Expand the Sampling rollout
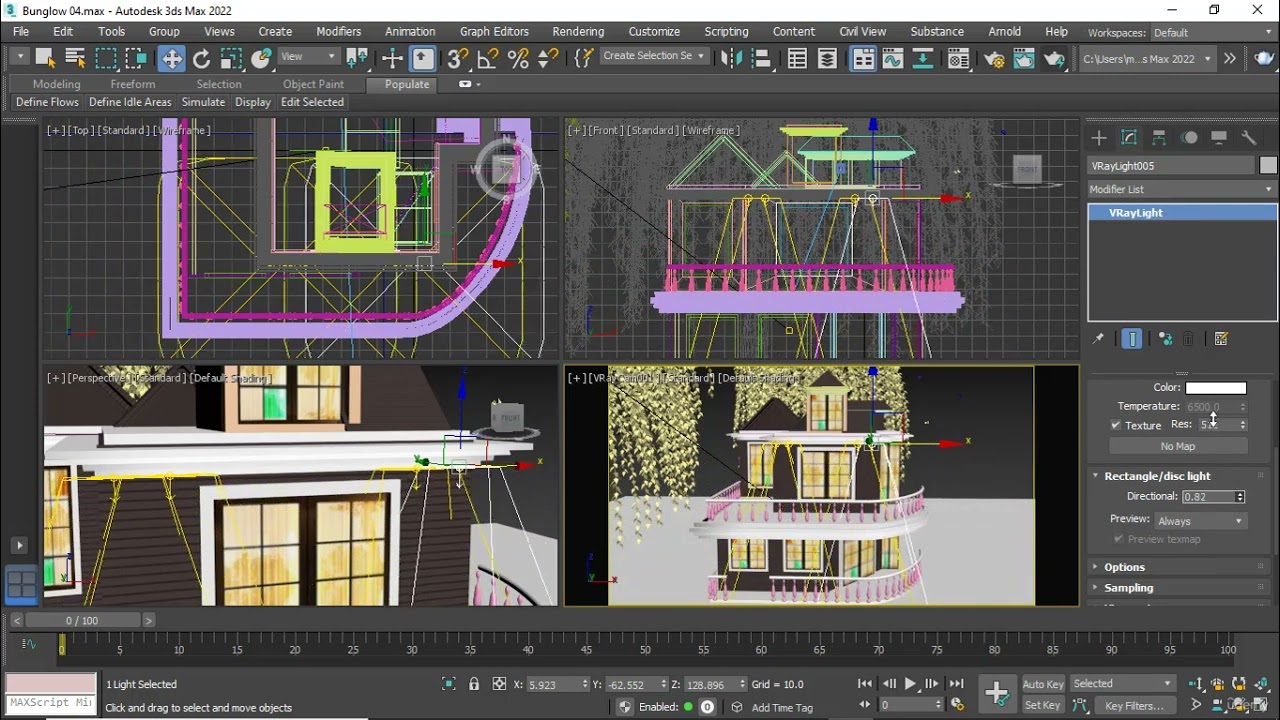 (x=1181, y=588)
